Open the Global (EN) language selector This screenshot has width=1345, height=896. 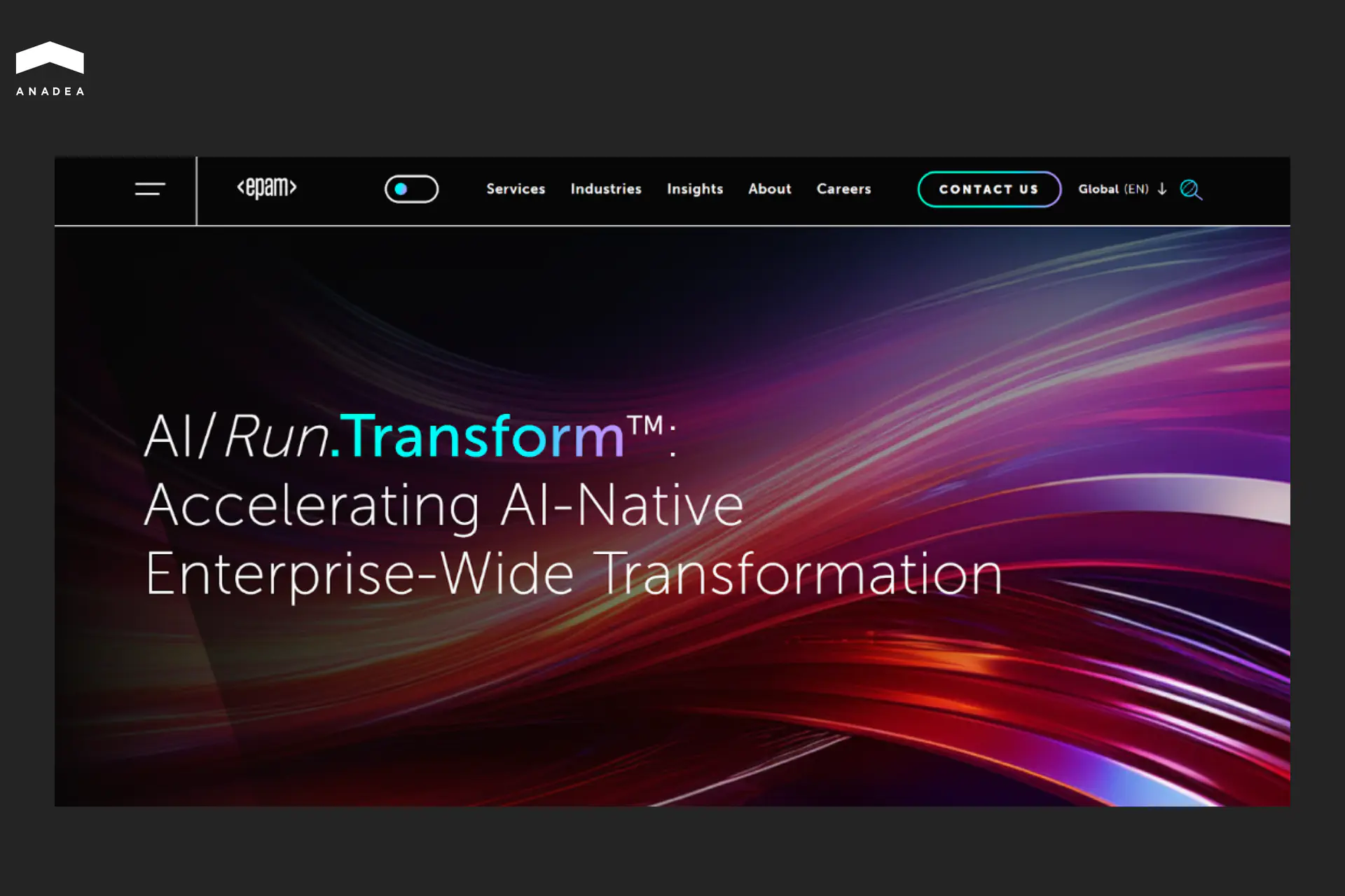[x=1113, y=189]
